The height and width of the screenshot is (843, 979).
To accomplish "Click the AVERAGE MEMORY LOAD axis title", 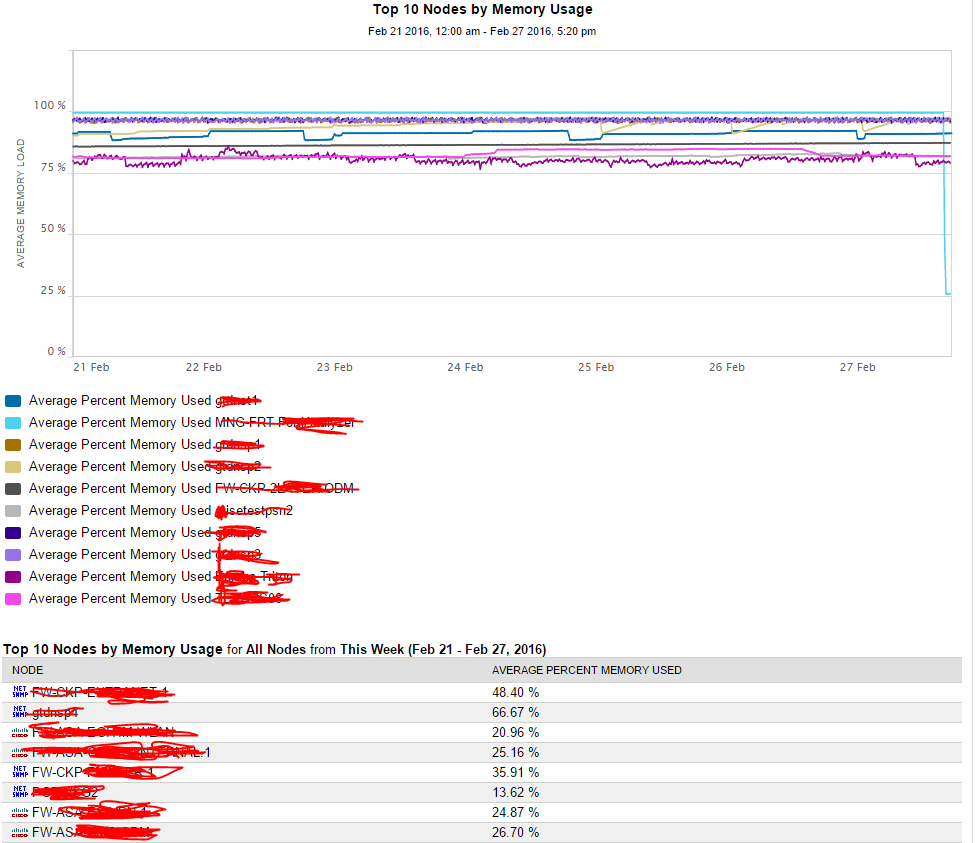I will click(21, 203).
